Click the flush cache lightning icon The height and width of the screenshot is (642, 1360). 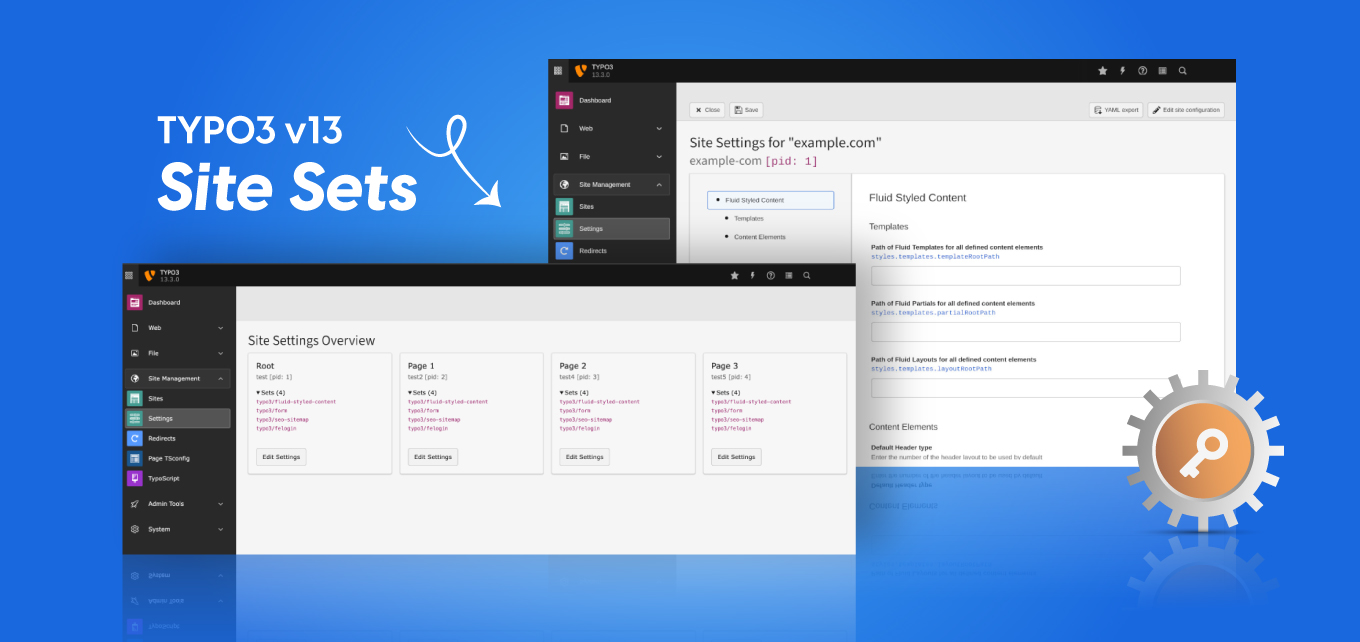752,275
